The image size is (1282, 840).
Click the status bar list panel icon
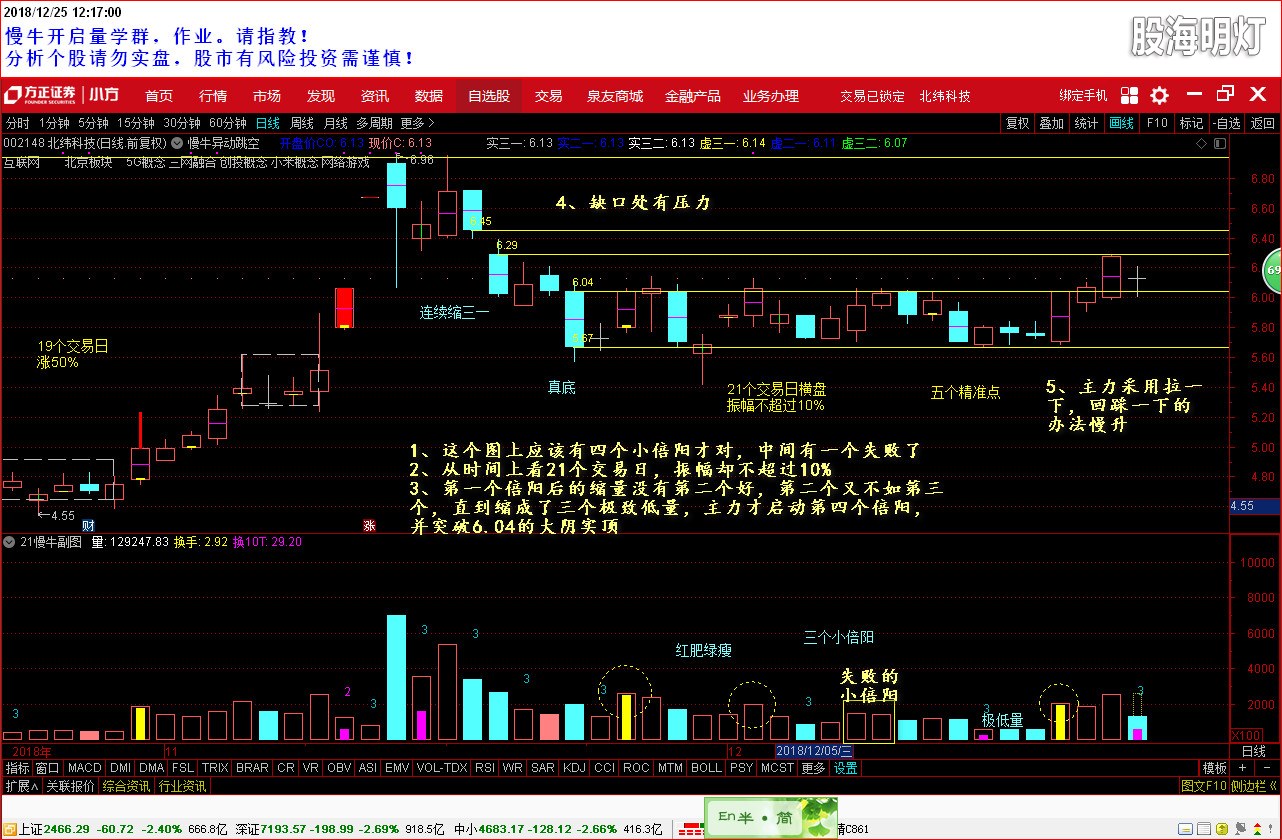coord(1203,829)
